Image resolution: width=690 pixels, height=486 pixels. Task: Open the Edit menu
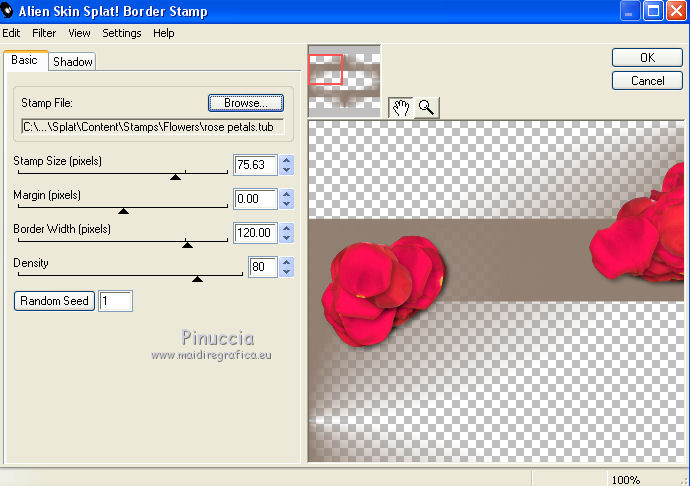11,33
